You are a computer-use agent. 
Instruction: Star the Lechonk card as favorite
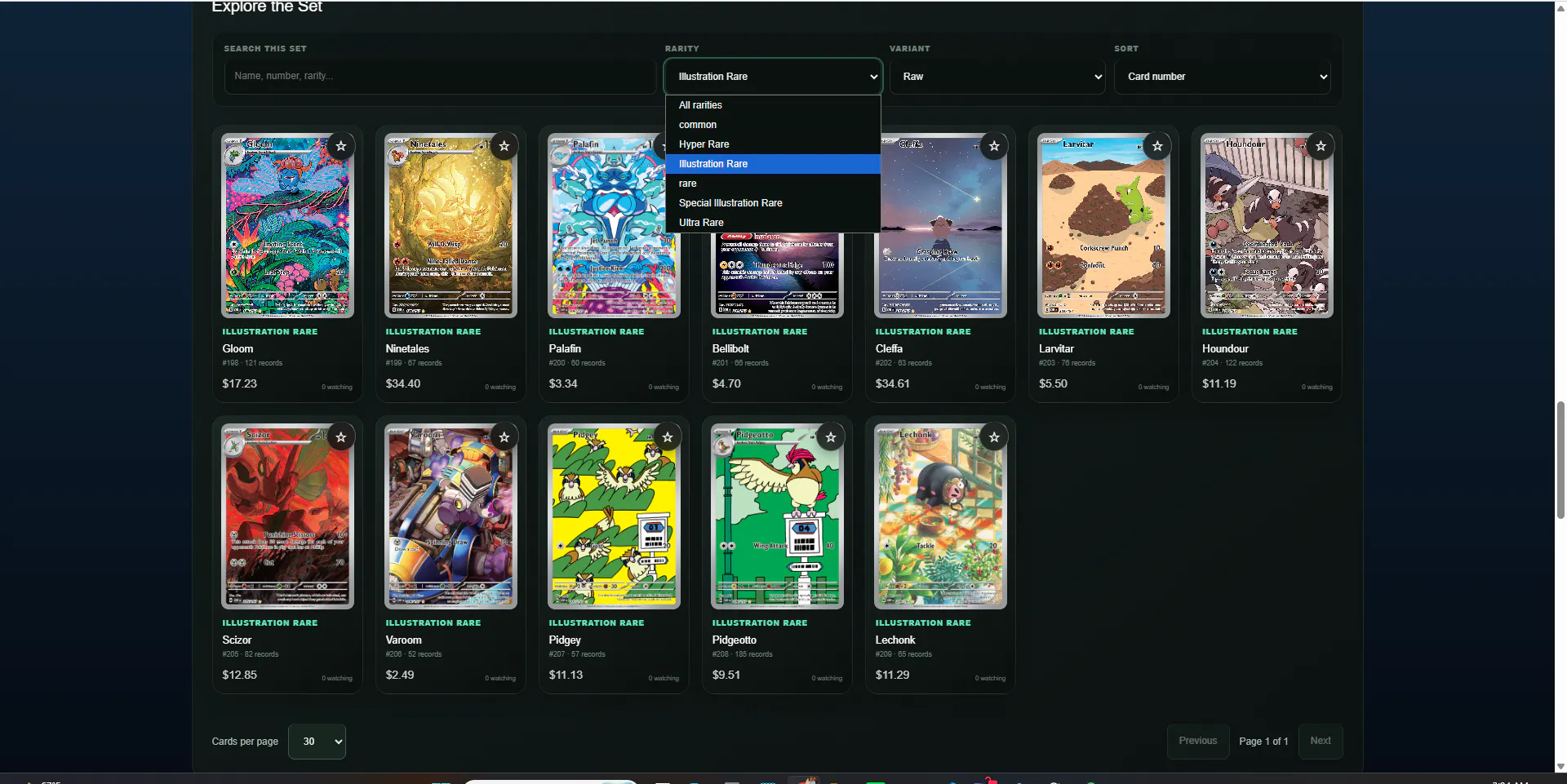tap(994, 437)
